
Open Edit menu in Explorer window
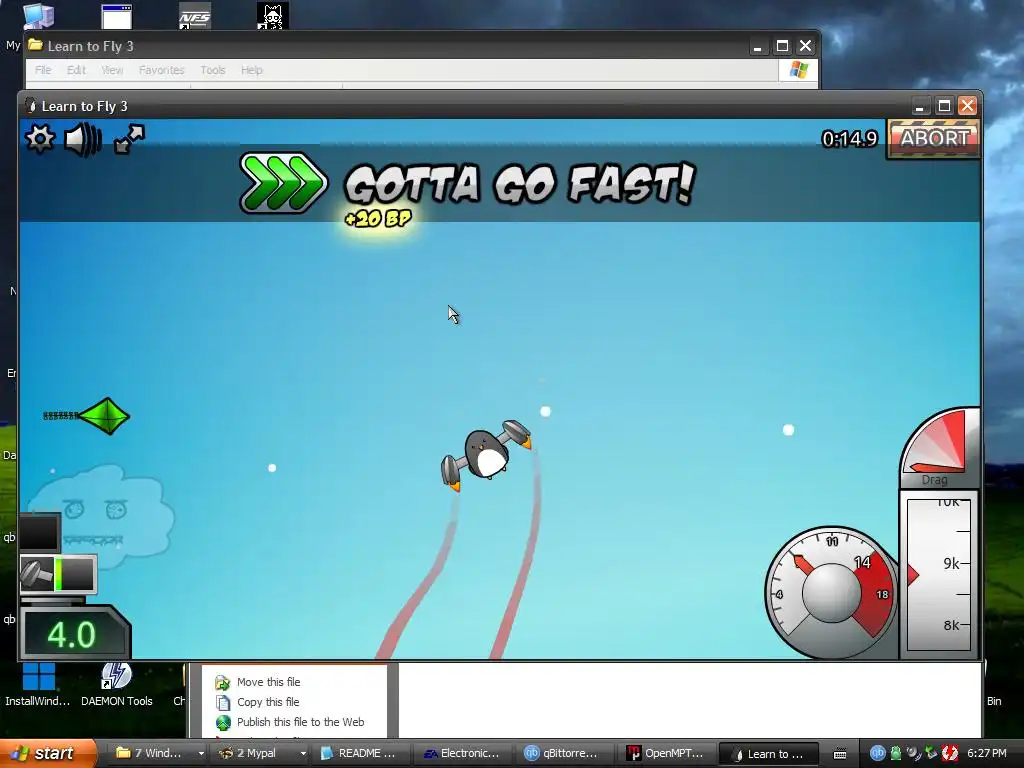coord(76,70)
